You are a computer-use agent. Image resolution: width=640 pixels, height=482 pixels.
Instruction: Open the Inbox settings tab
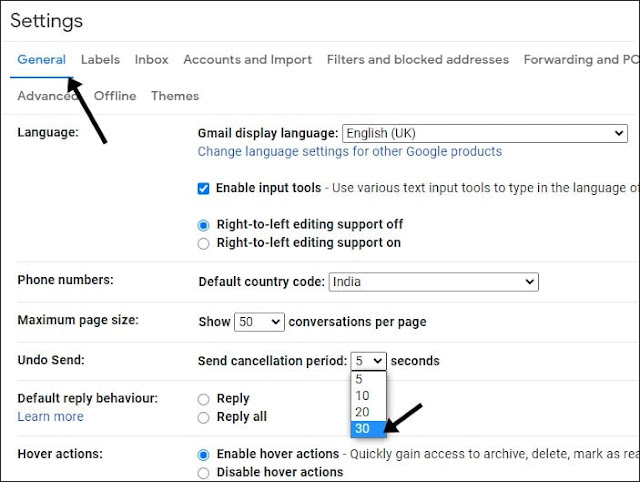[151, 60]
